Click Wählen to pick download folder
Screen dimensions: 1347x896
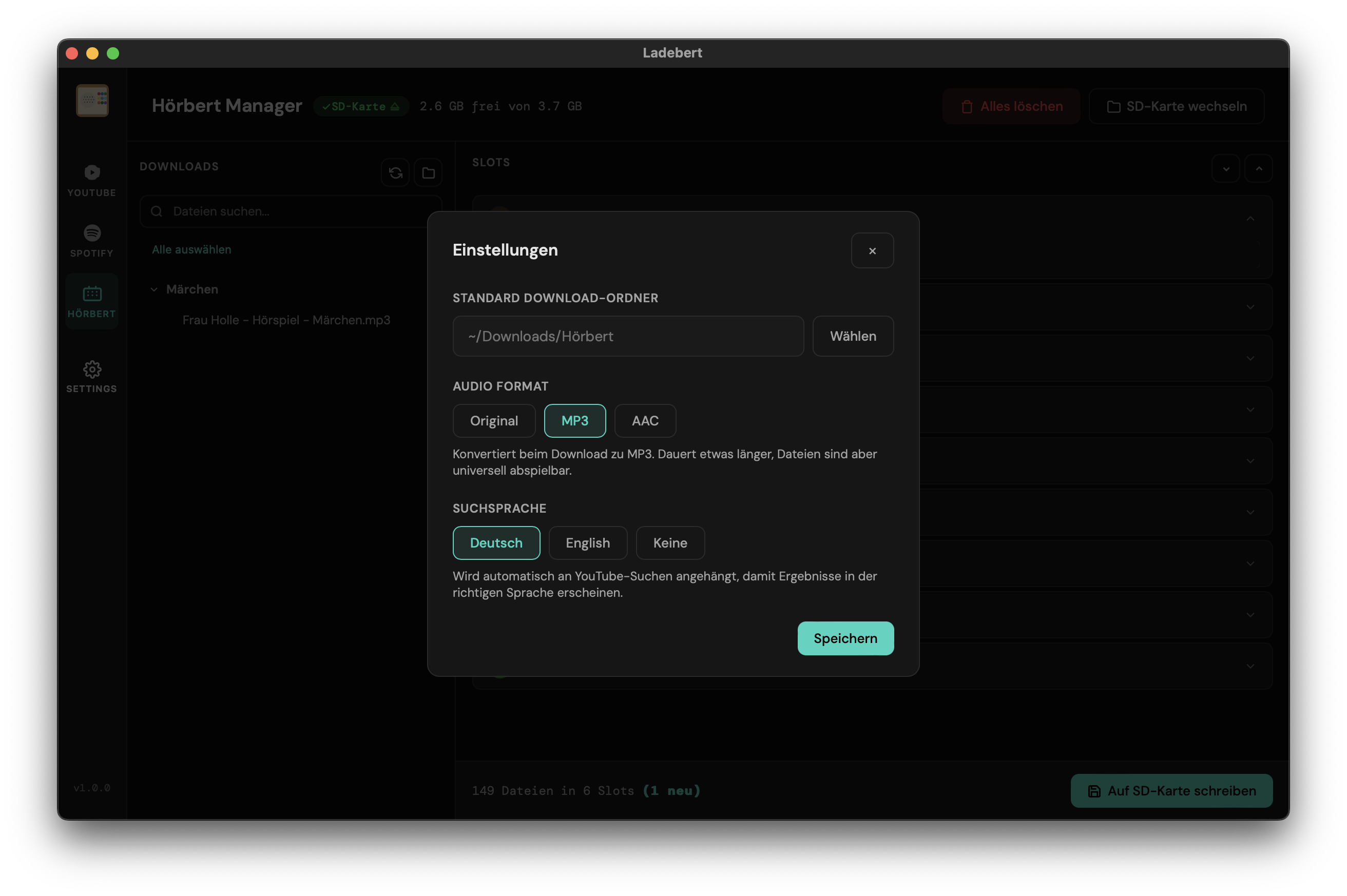tap(853, 336)
